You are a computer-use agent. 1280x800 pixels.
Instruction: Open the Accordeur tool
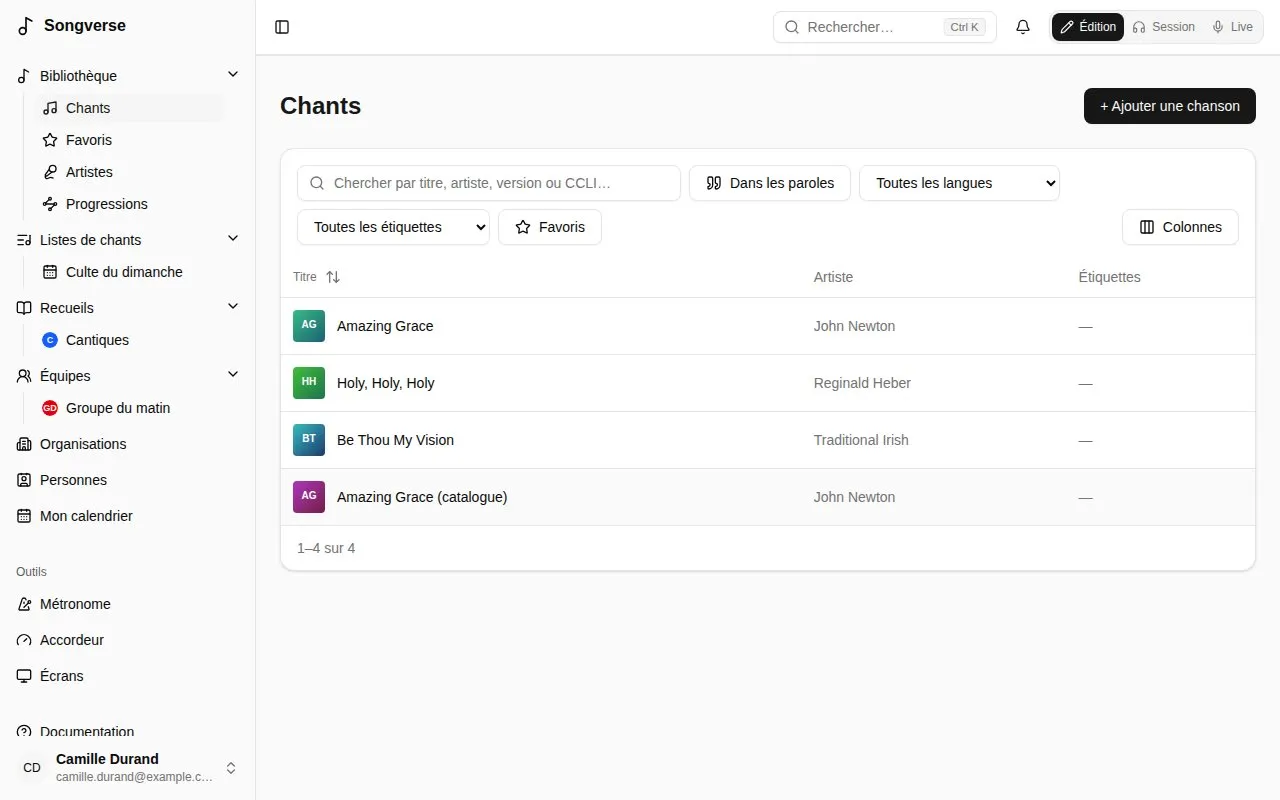[128, 640]
